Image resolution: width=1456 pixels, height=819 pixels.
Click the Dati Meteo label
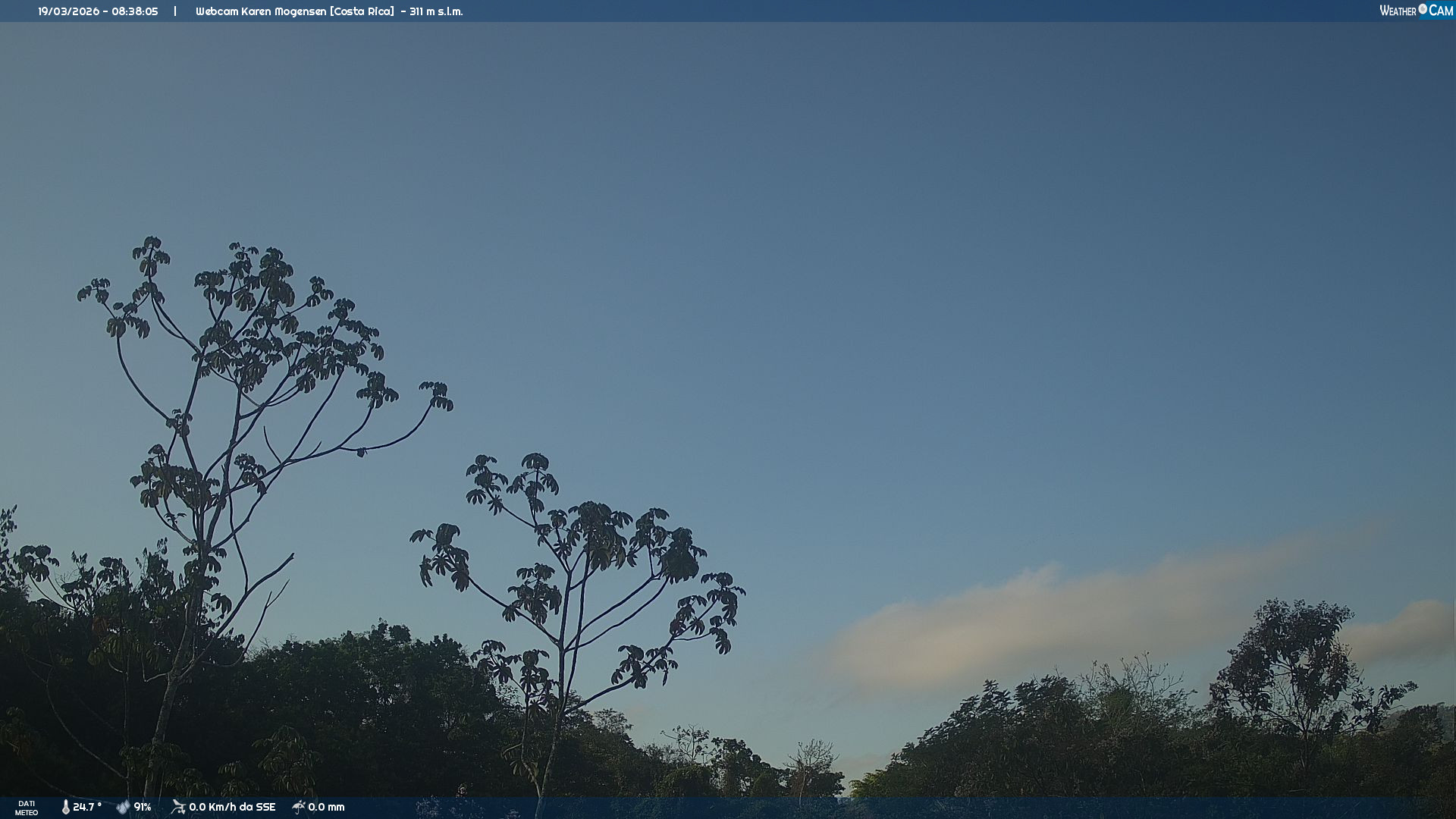pos(27,808)
